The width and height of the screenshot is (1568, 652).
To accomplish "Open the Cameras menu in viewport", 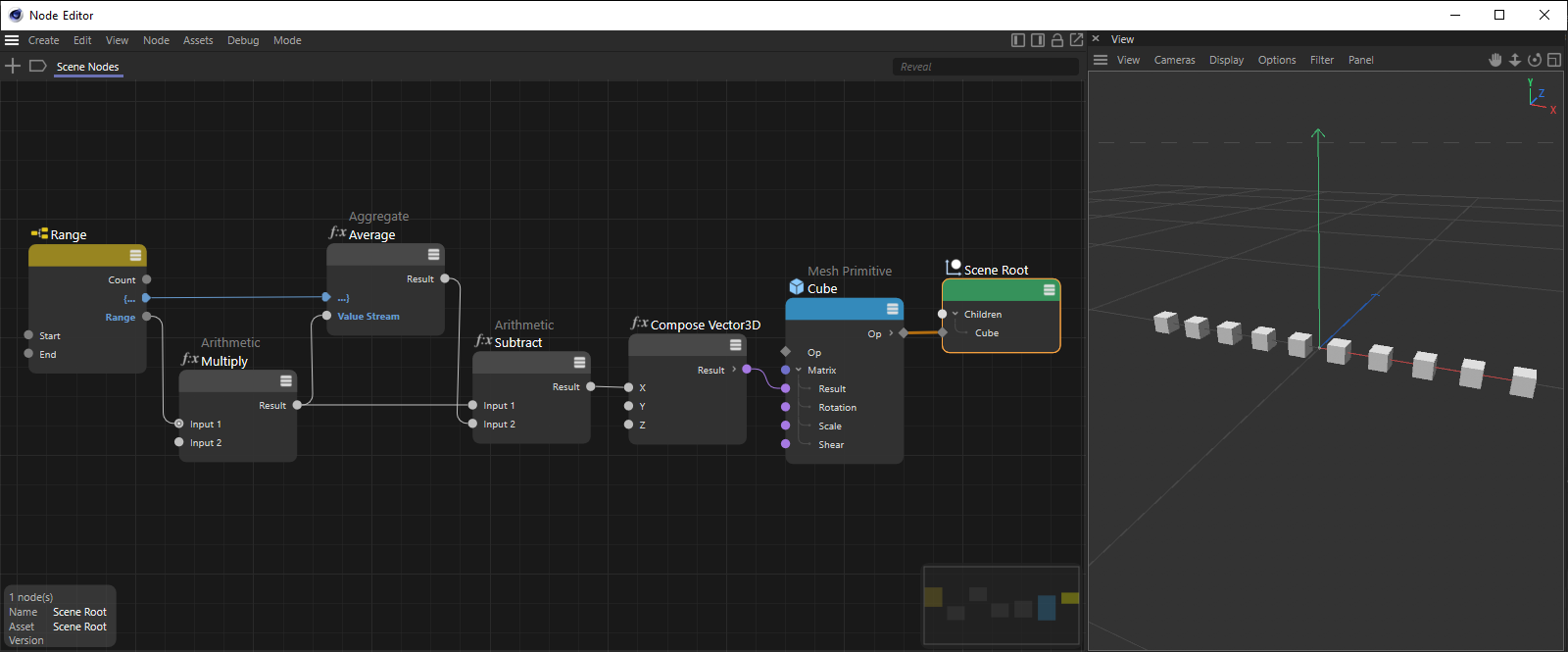I will pyautogui.click(x=1174, y=60).
